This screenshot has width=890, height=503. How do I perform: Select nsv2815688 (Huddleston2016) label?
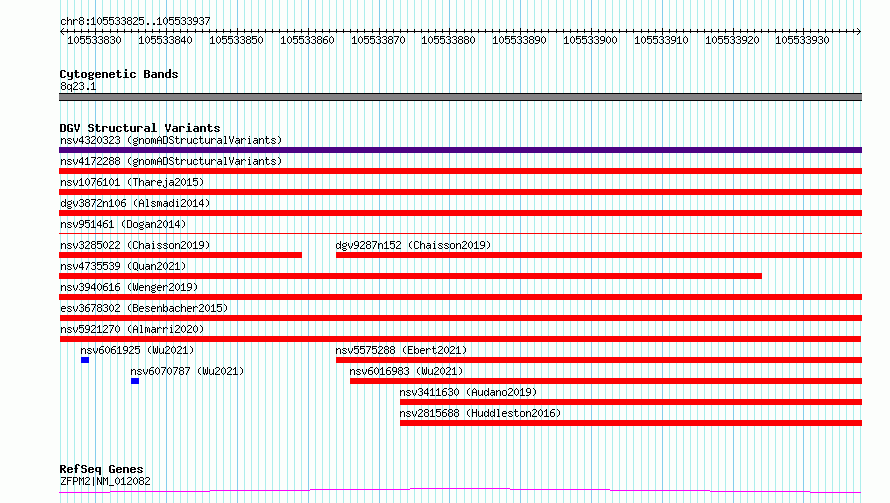pos(480,413)
